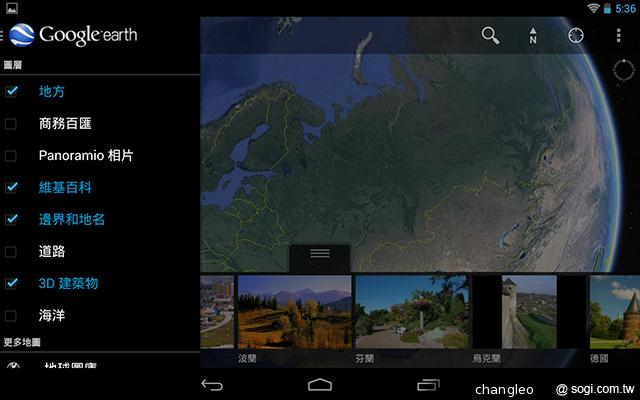Select the 維基百科 layer label
Image resolution: width=640 pixels, height=400 pixels.
click(65, 187)
